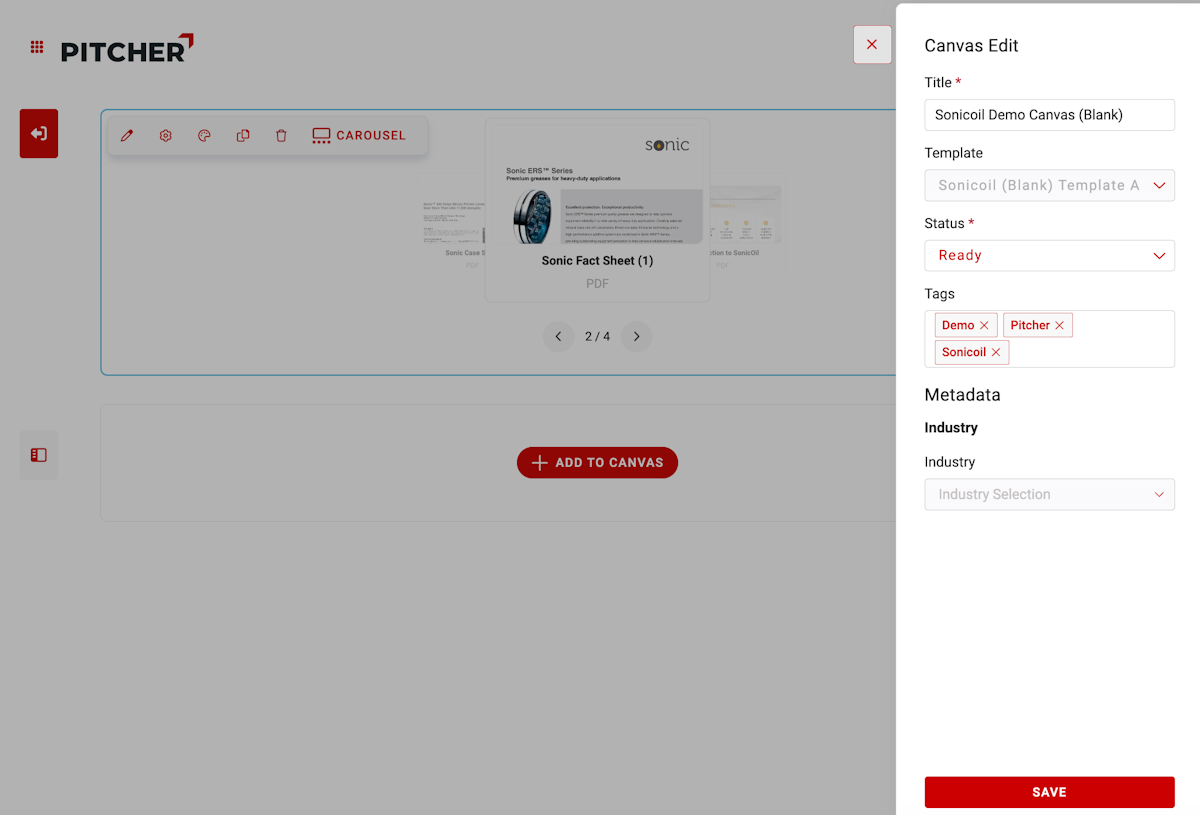The height and width of the screenshot is (815, 1200).
Task: Click the 'Sonic Fact Sheet (1)' title
Action: click(x=597, y=261)
